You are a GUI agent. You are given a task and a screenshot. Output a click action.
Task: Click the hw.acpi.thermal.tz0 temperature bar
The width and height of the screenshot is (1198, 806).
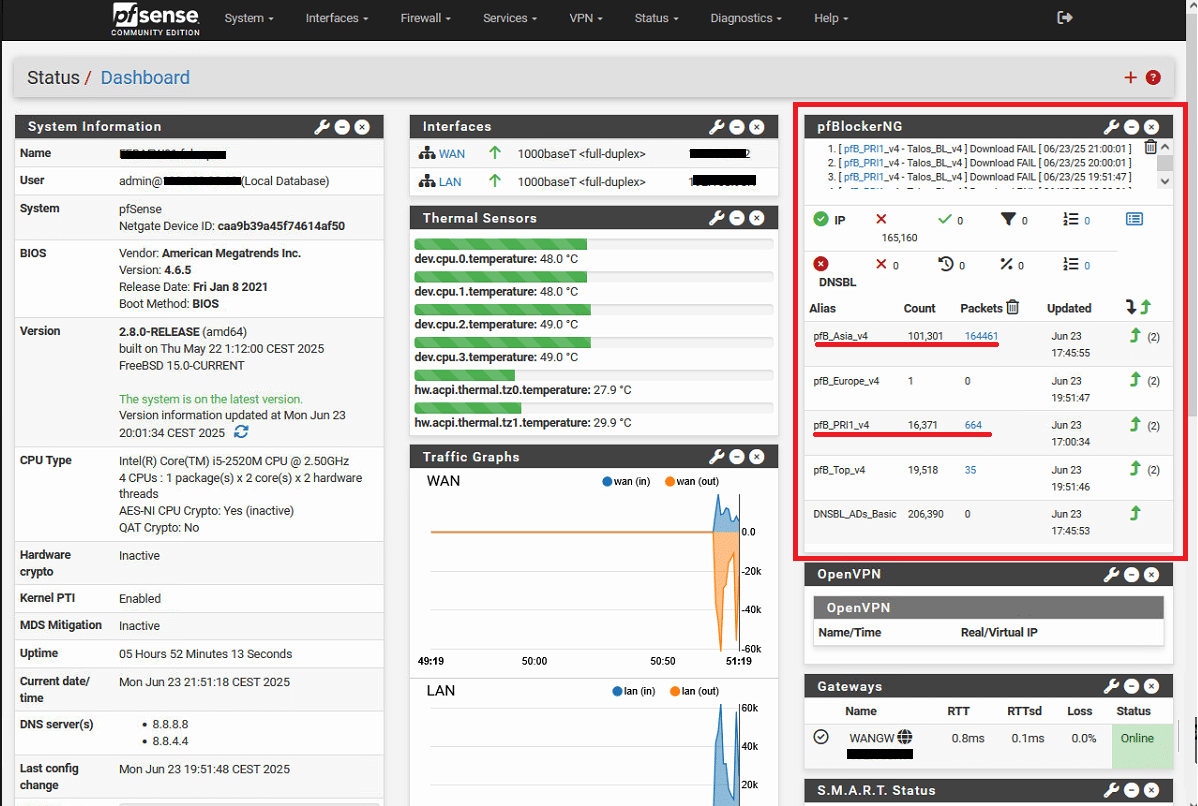point(594,375)
